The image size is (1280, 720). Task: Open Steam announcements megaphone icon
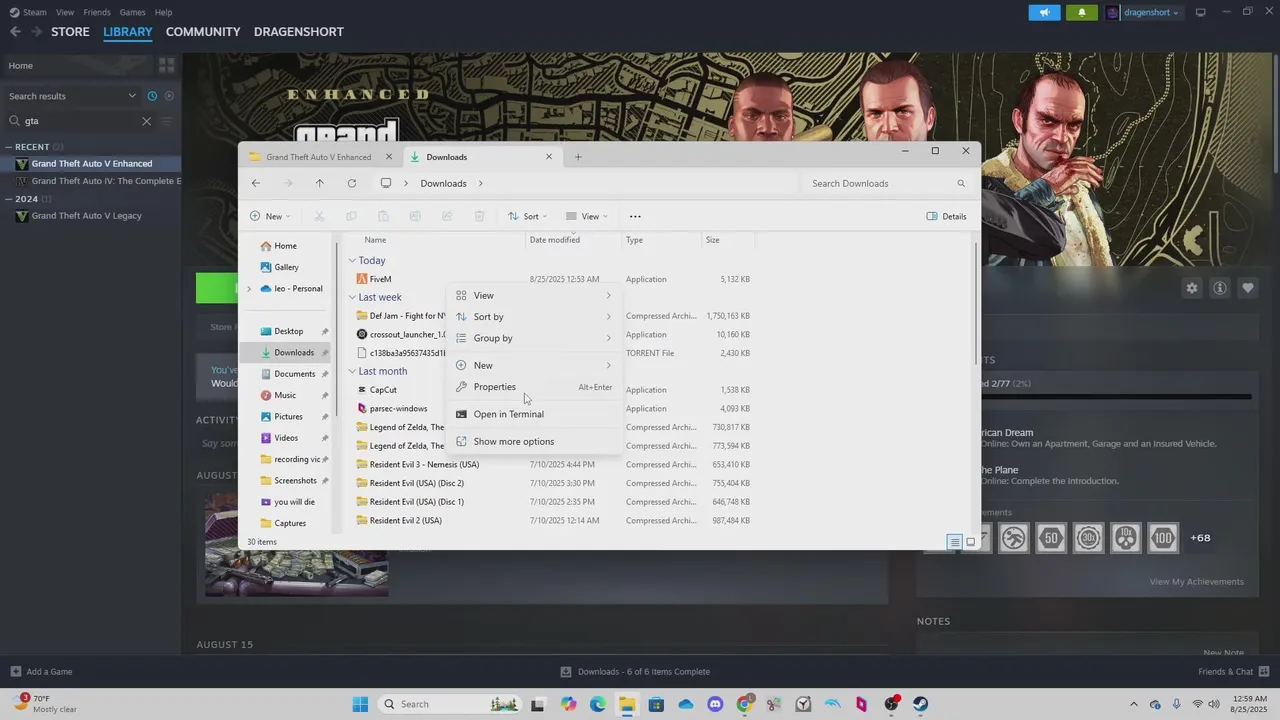tap(1044, 13)
